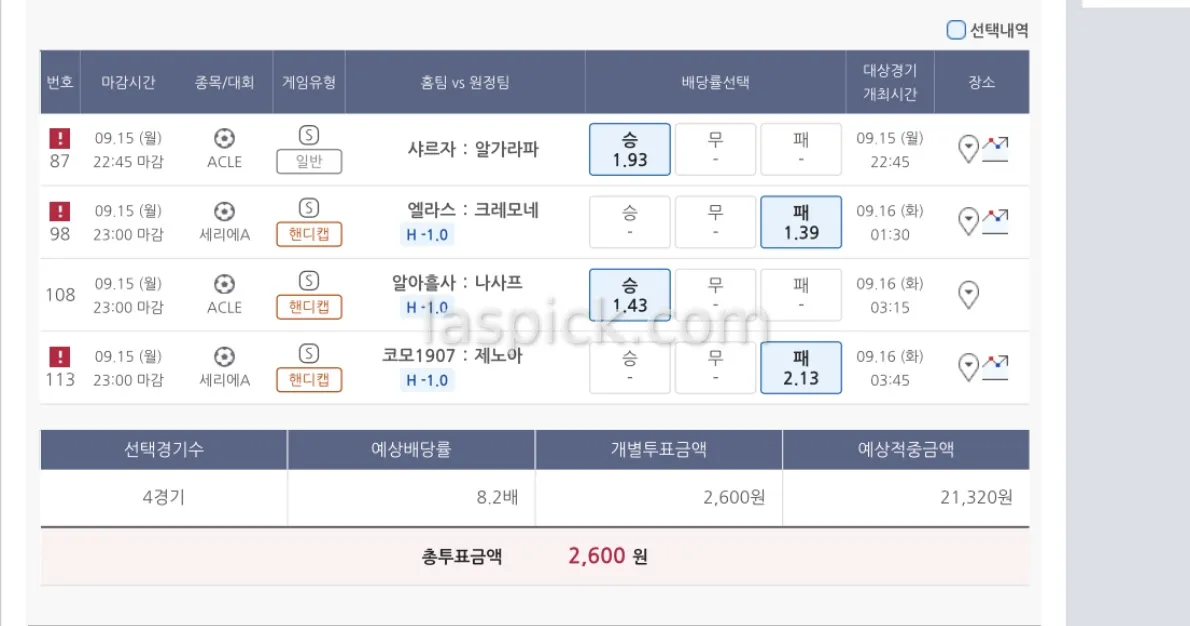Click 핸디캡 badge in match 113 row
Screen dimensions: 1190x626
tap(309, 380)
